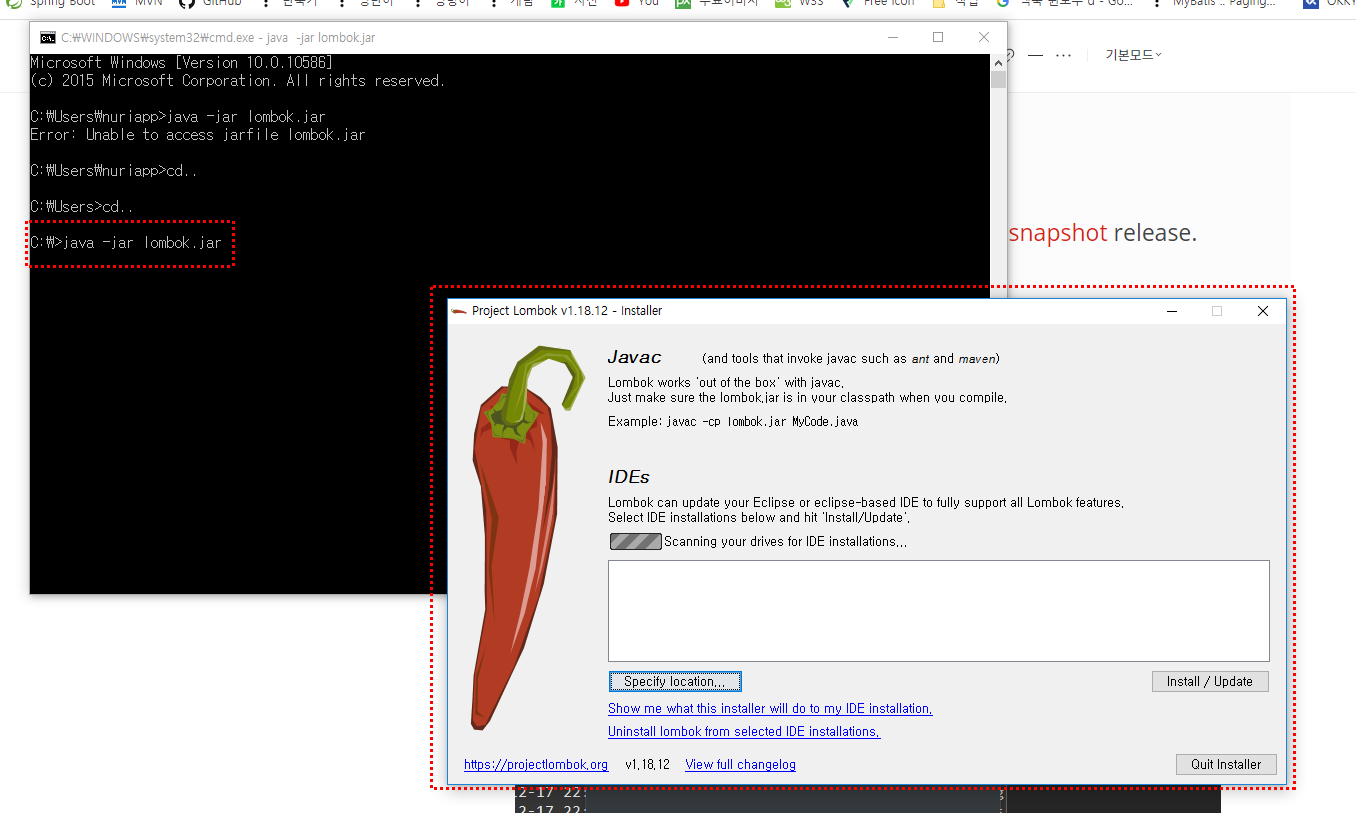The width and height of the screenshot is (1356, 813).
Task: Click the cmd.exe icon in the console title bar
Action: [x=47, y=38]
